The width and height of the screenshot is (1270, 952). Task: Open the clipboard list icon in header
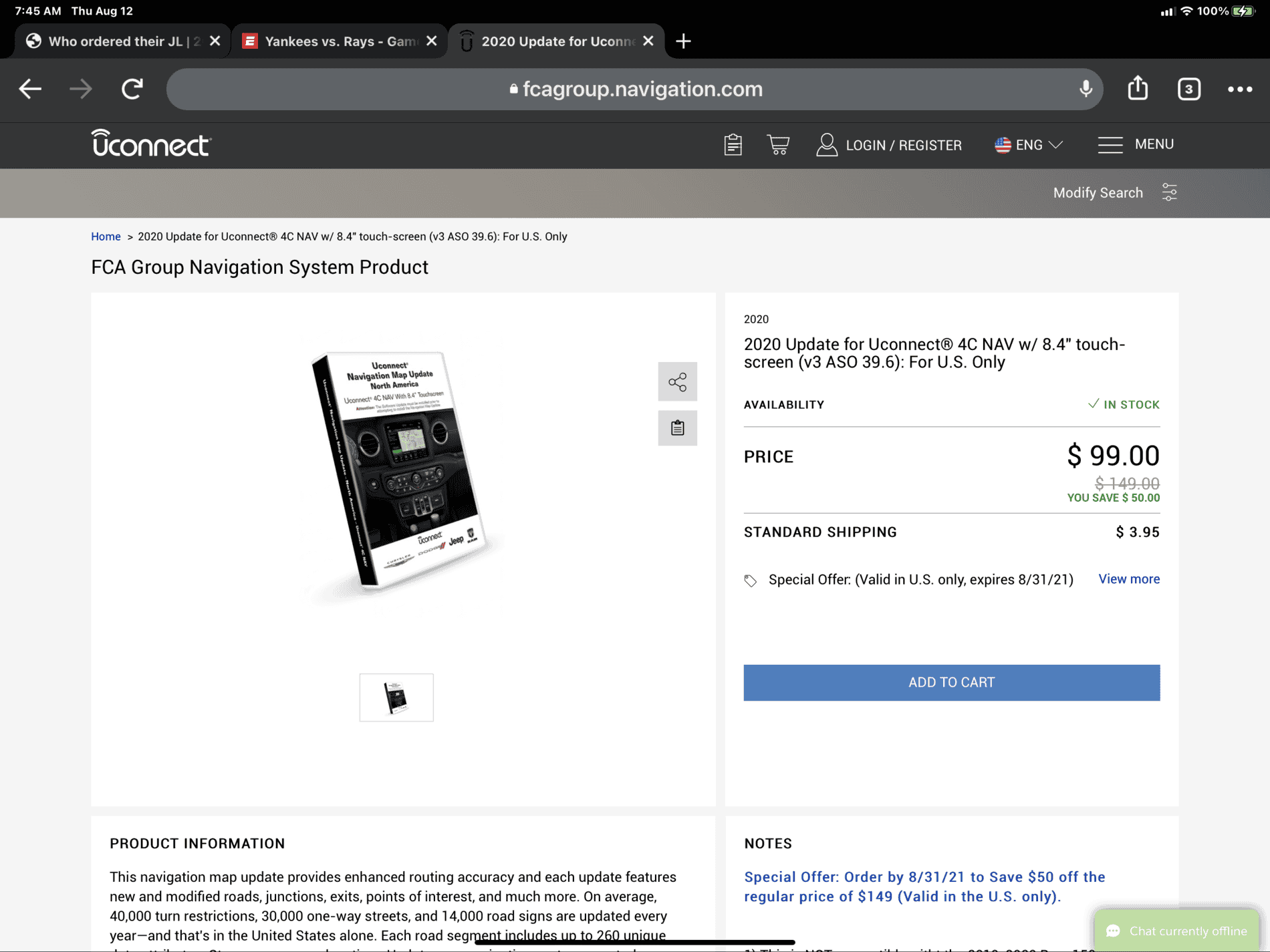pyautogui.click(x=733, y=144)
